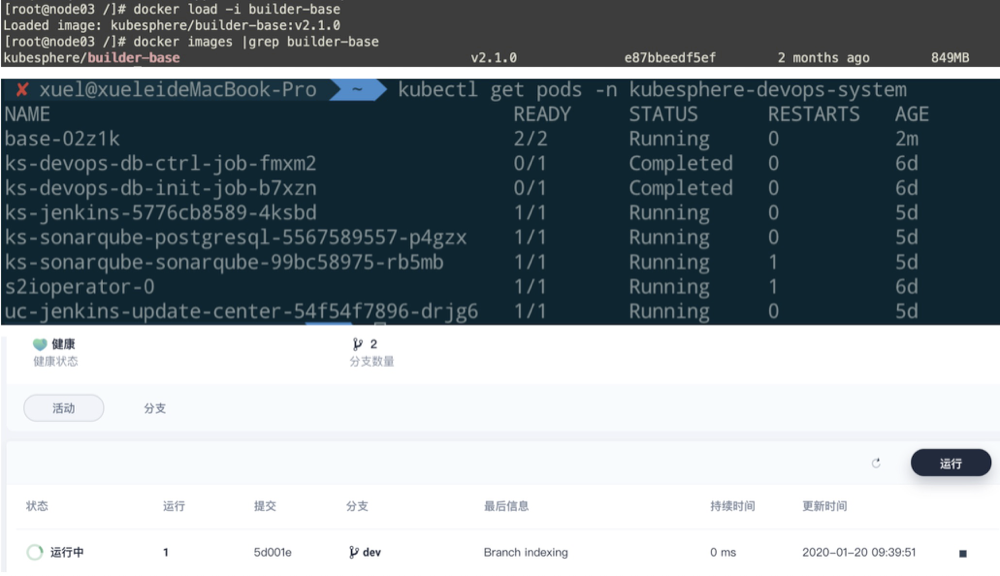
Task: Click the blue tilde path segment in the prompt
Action: [x=357, y=90]
